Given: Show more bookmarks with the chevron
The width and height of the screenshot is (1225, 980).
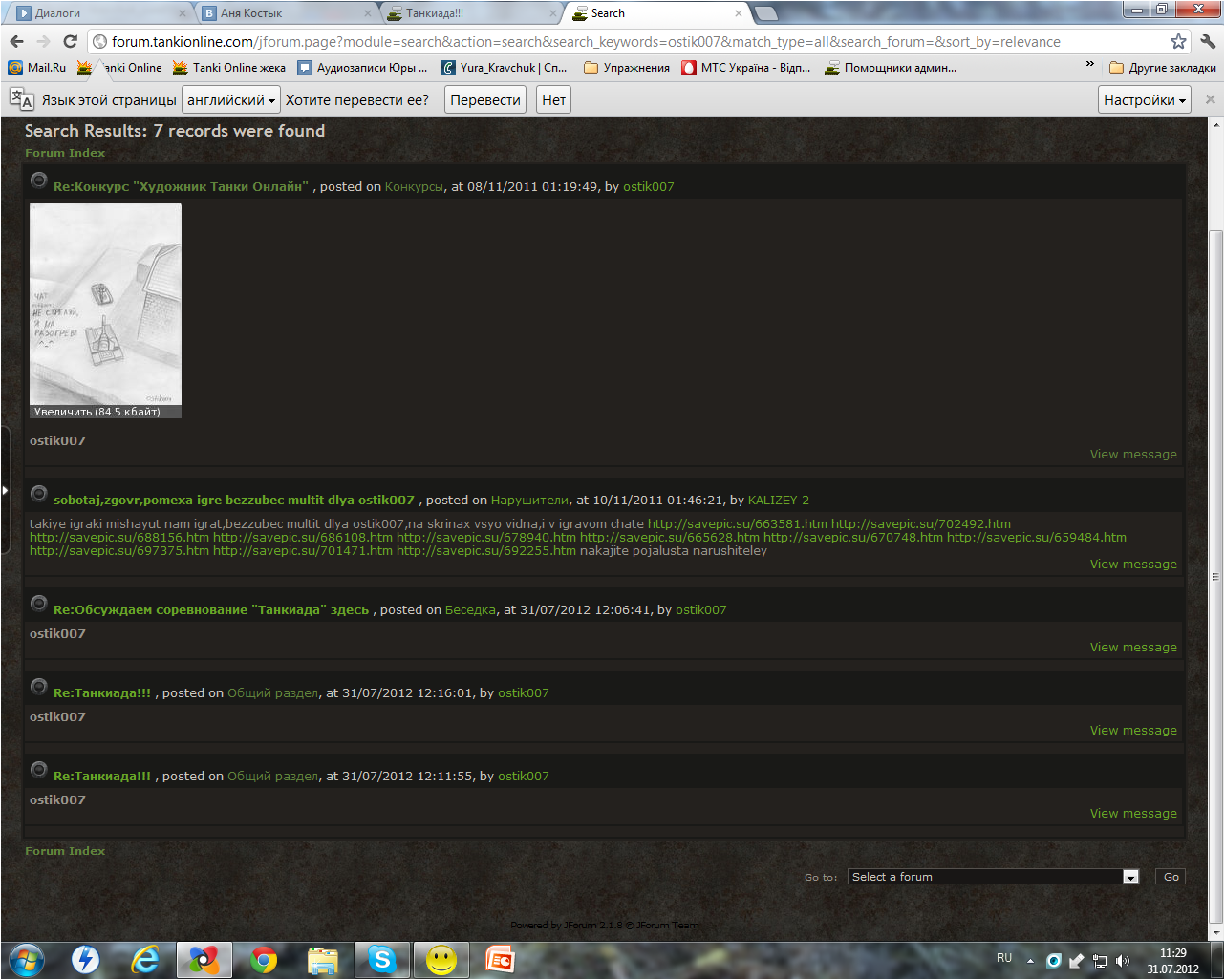Looking at the screenshot, I should [x=1089, y=65].
